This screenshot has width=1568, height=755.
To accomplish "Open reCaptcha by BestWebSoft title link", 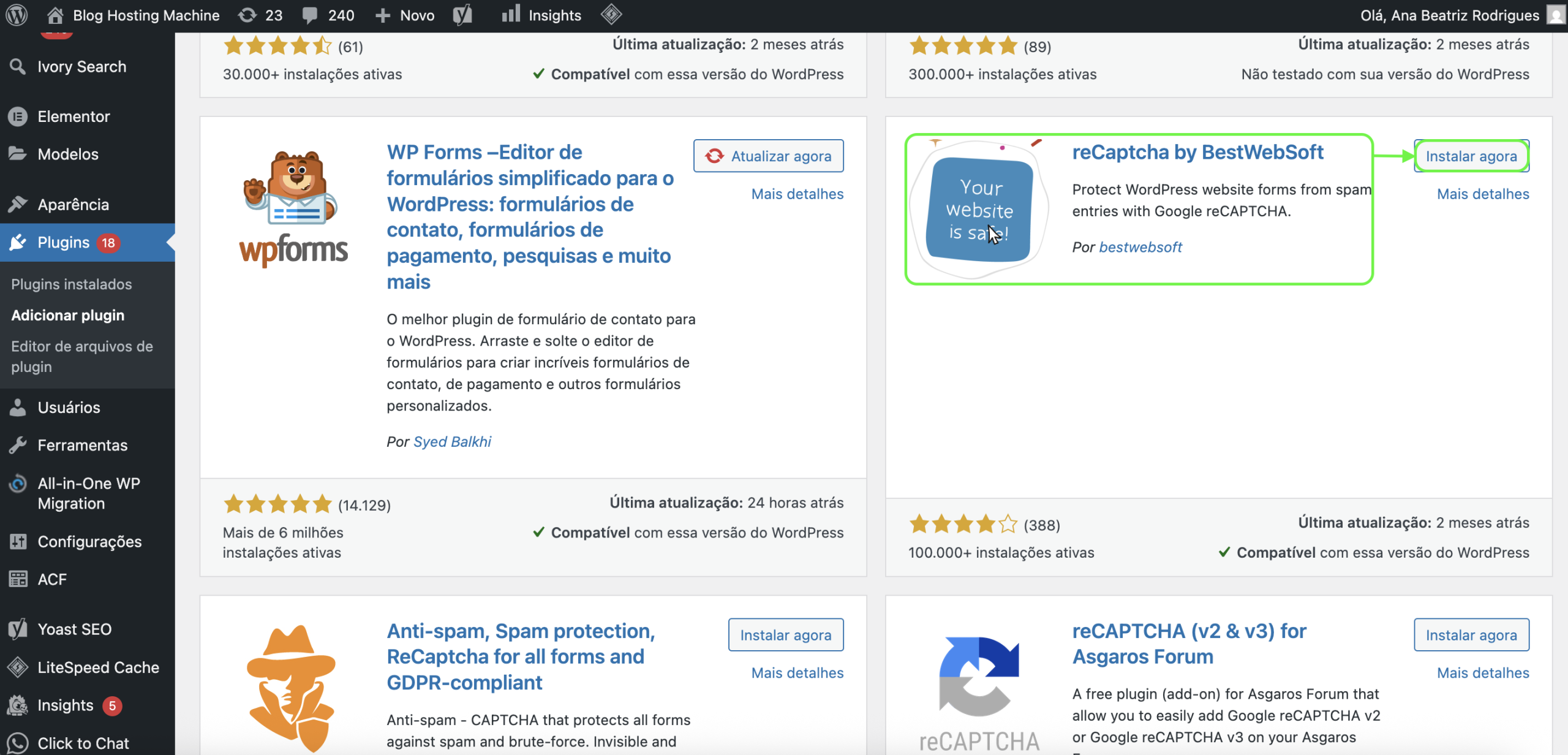I will point(1197,151).
